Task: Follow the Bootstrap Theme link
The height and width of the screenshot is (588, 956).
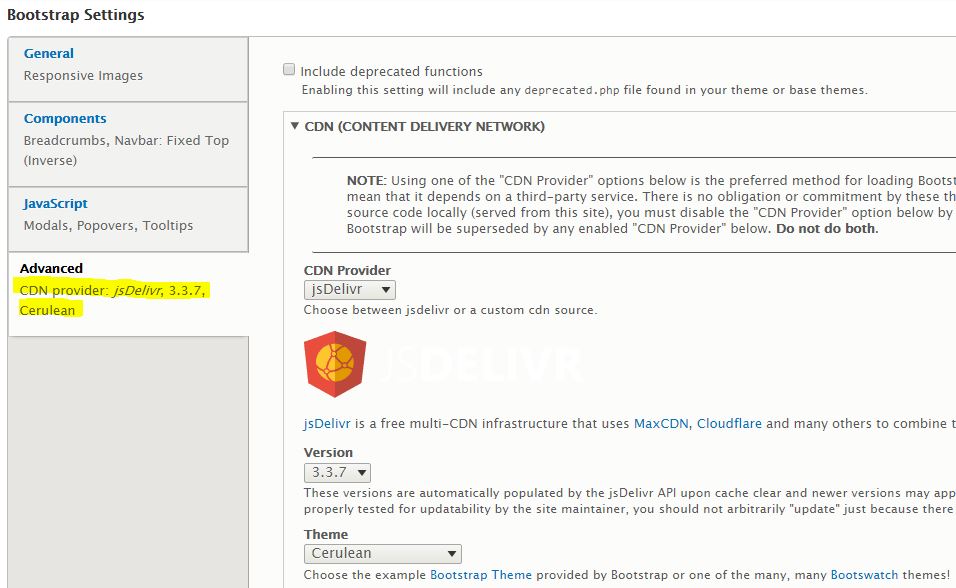Action: [x=481, y=575]
